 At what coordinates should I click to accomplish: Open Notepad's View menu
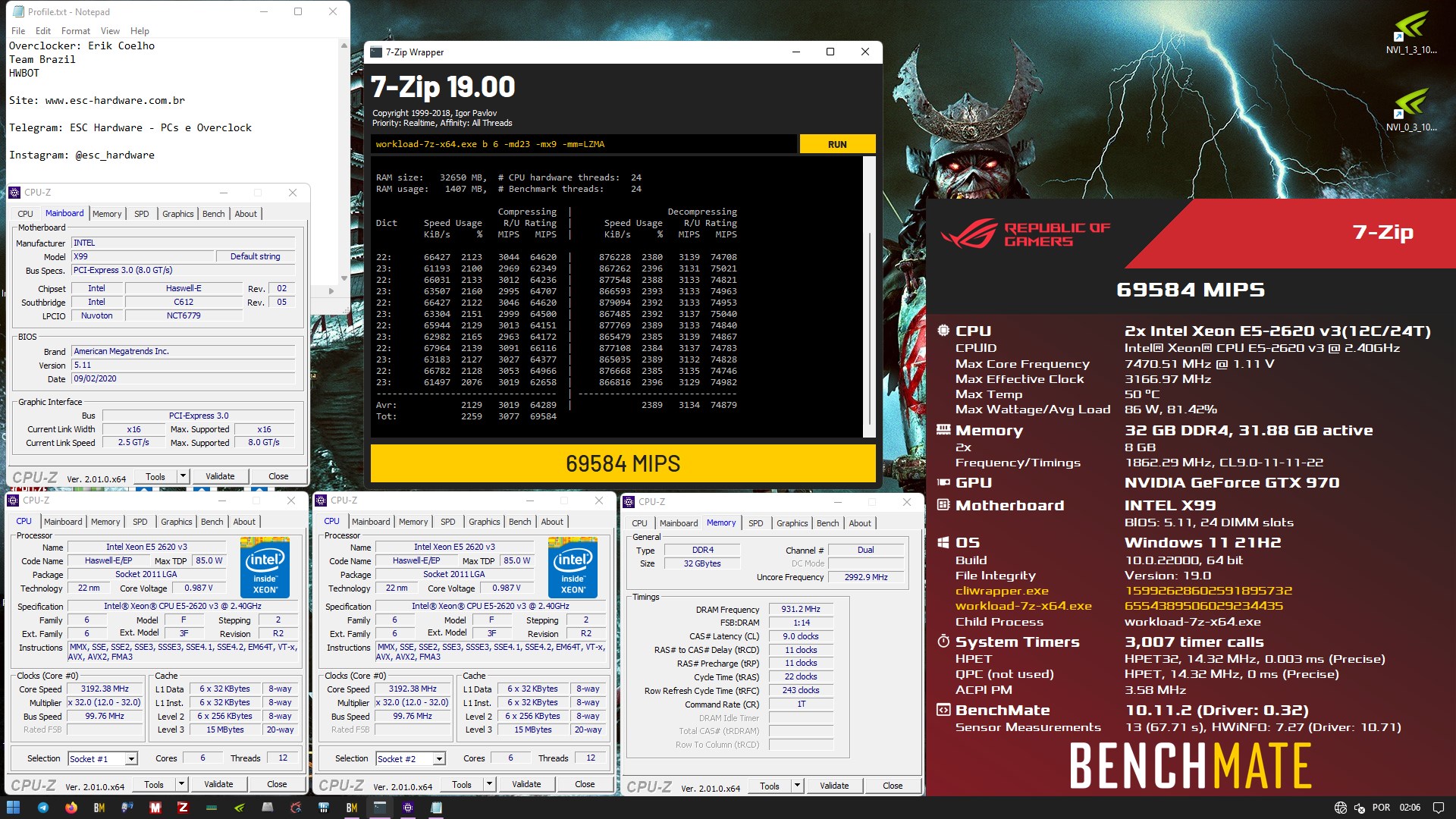110,31
